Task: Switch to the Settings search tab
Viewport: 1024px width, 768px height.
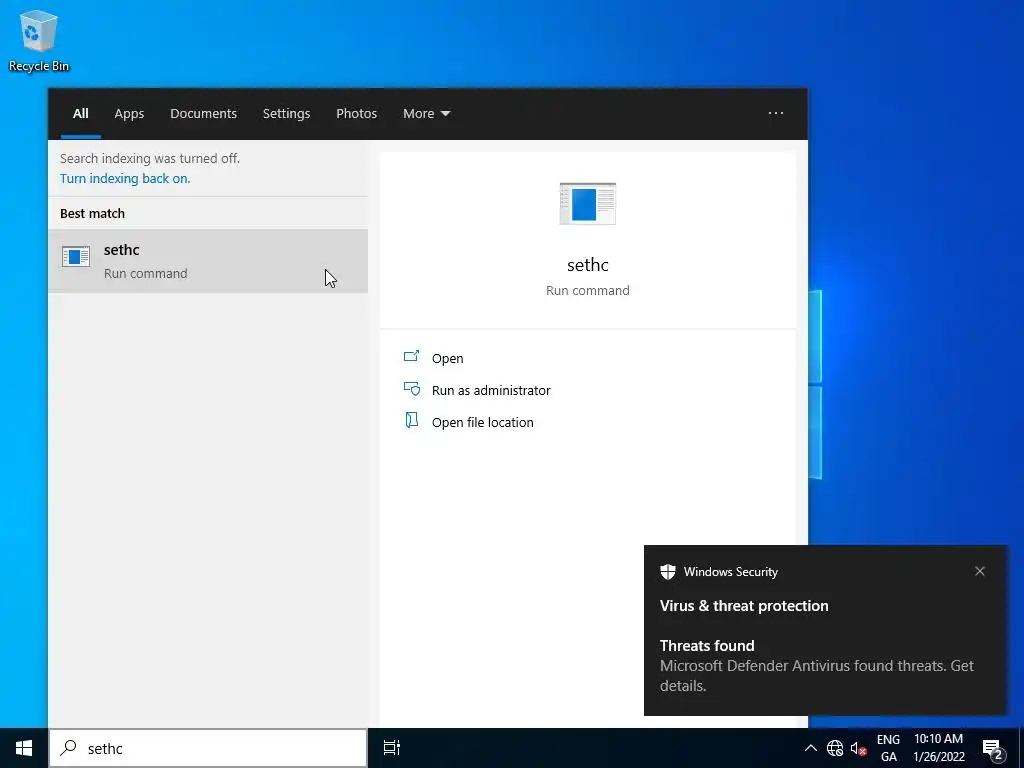Action: click(286, 114)
